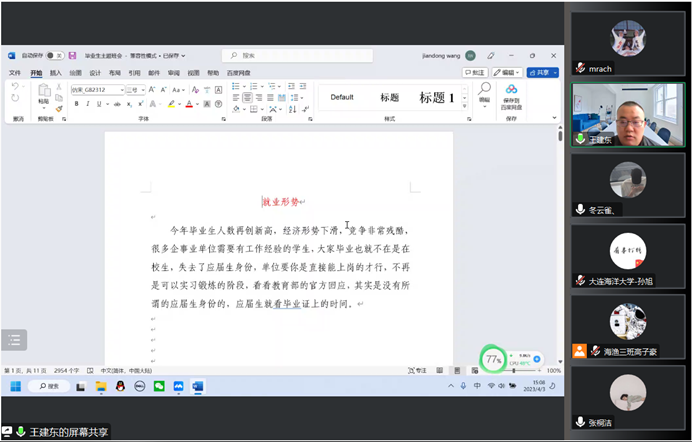Click the font color red swatch
The height and width of the screenshot is (442, 692).
tap(189, 103)
